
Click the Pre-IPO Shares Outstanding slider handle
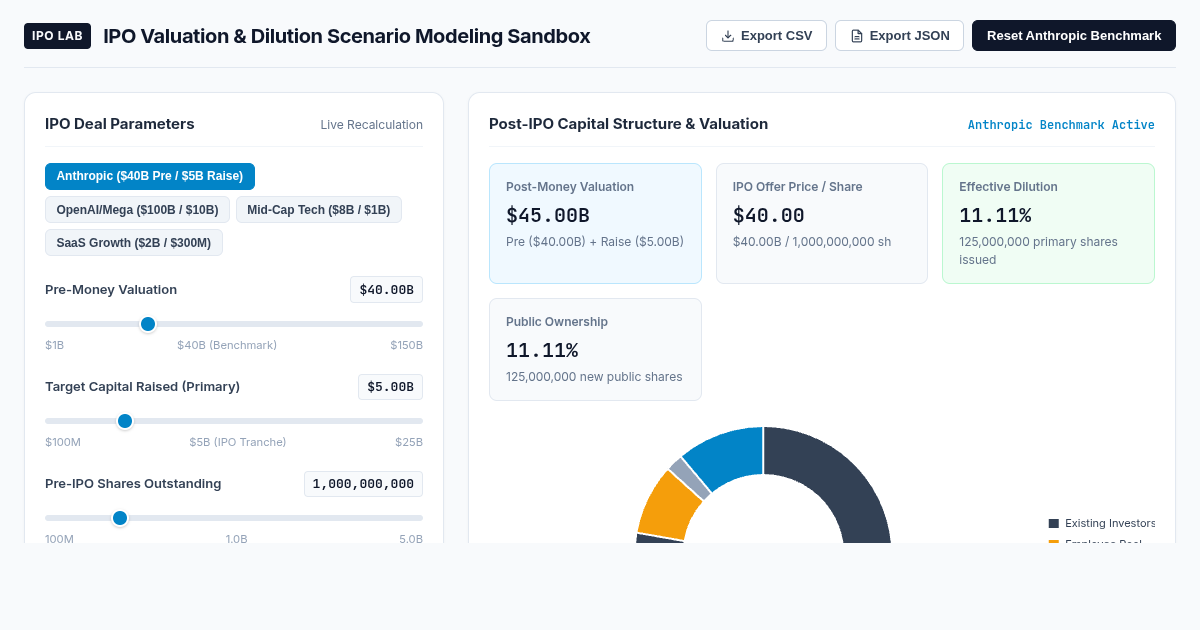(120, 518)
